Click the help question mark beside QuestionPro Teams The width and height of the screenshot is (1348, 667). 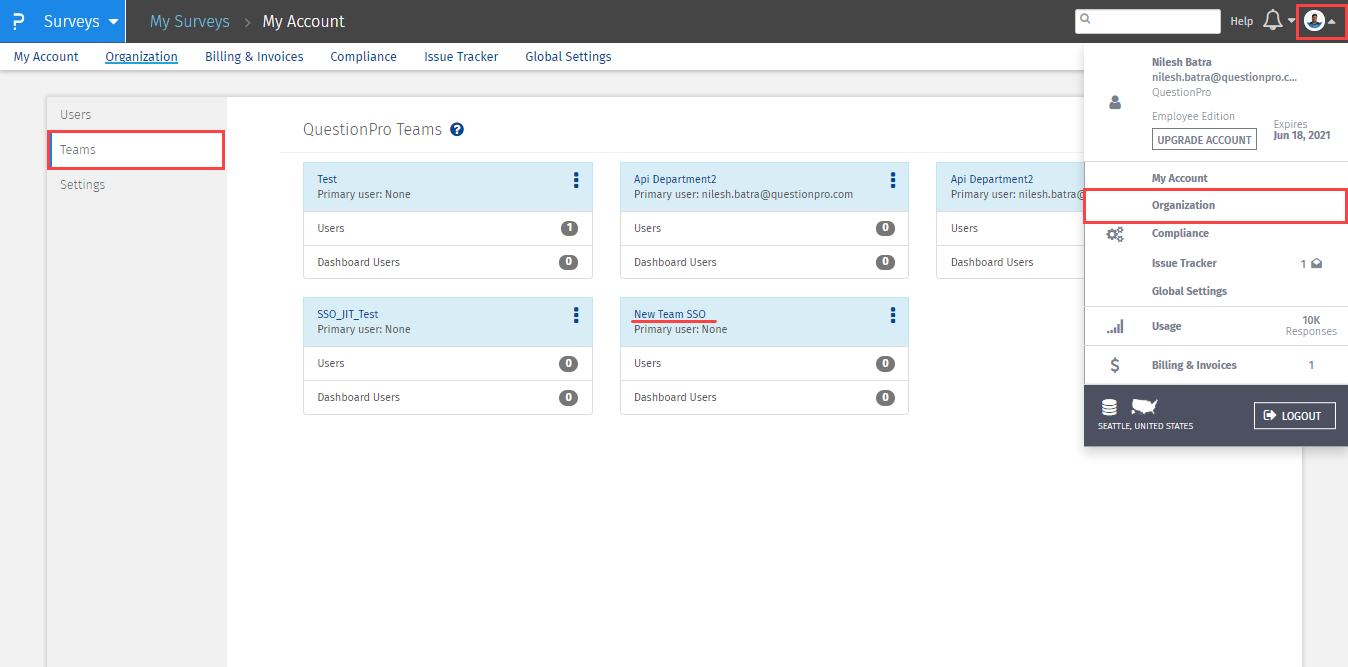click(457, 130)
